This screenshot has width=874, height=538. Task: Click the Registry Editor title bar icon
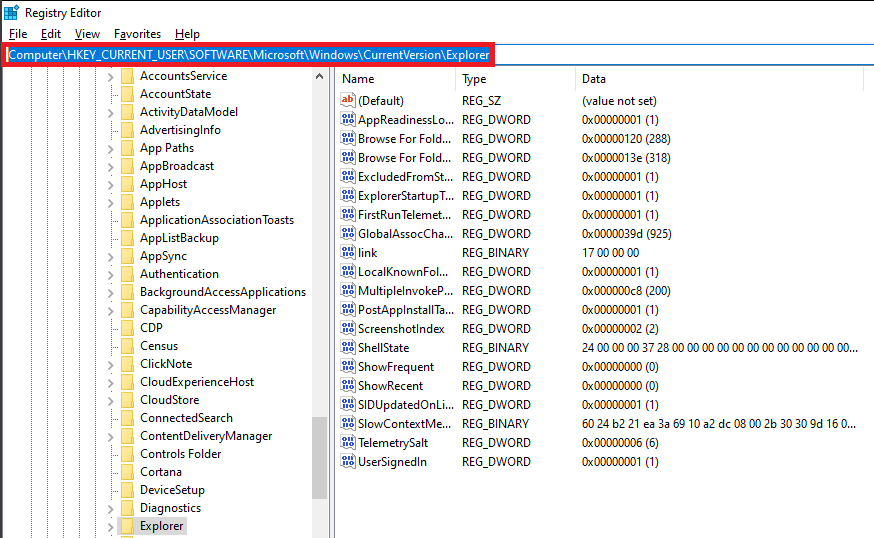pos(11,12)
